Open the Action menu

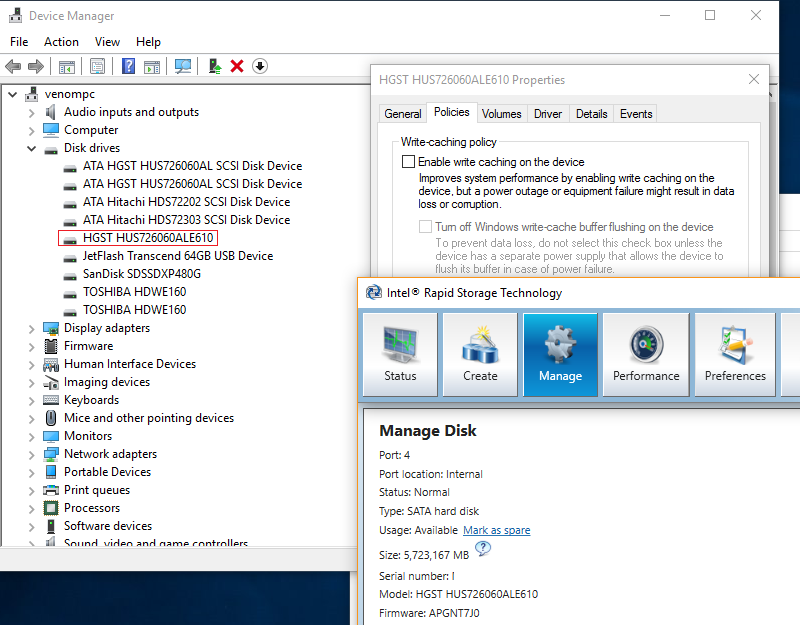point(61,42)
